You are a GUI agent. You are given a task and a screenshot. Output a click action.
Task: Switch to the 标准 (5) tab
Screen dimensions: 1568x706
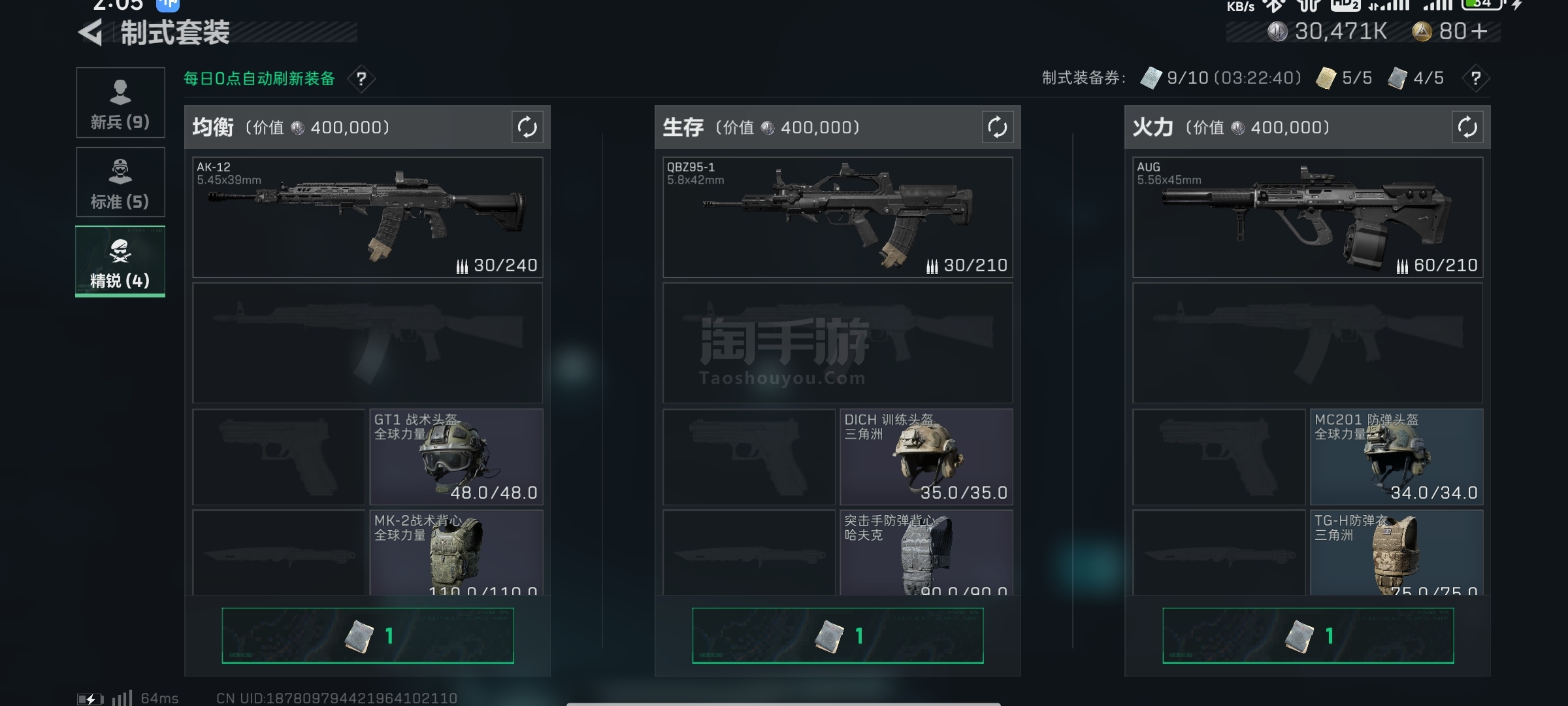coord(120,182)
